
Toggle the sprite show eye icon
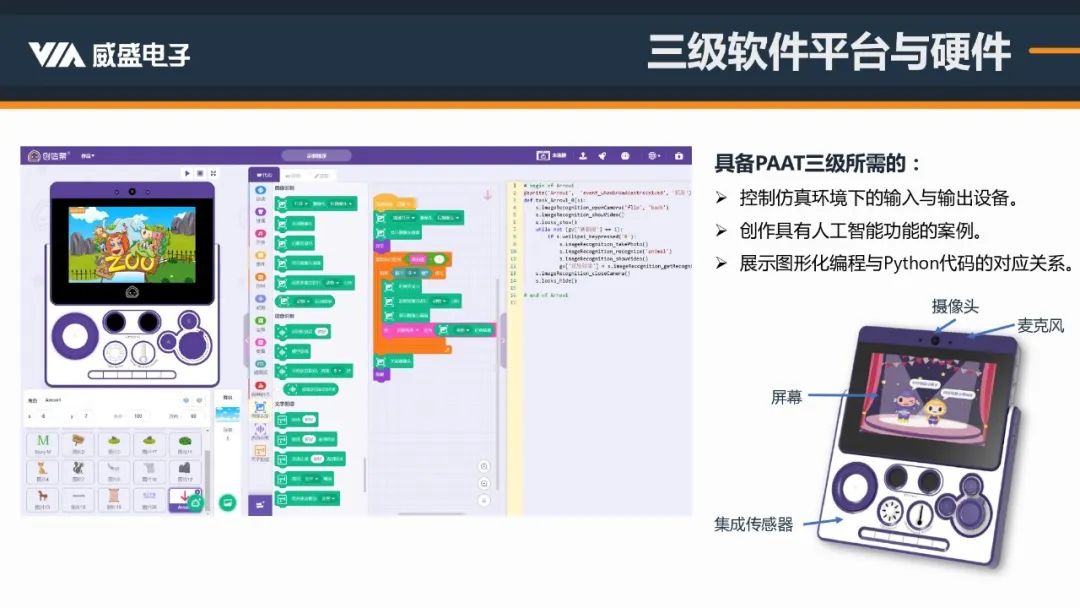(186, 400)
